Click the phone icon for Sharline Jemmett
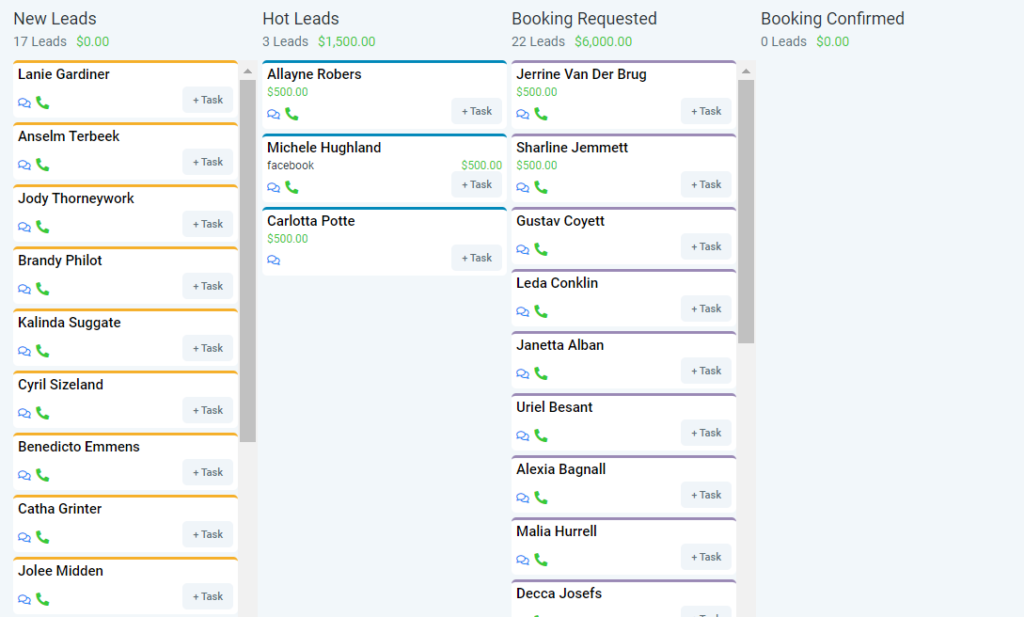This screenshot has width=1024, height=617. pos(541,186)
